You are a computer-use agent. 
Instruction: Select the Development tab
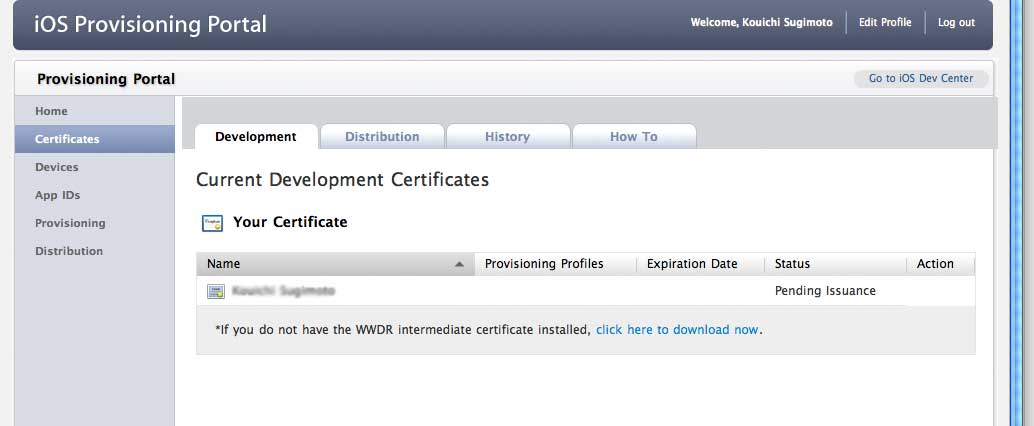point(256,137)
